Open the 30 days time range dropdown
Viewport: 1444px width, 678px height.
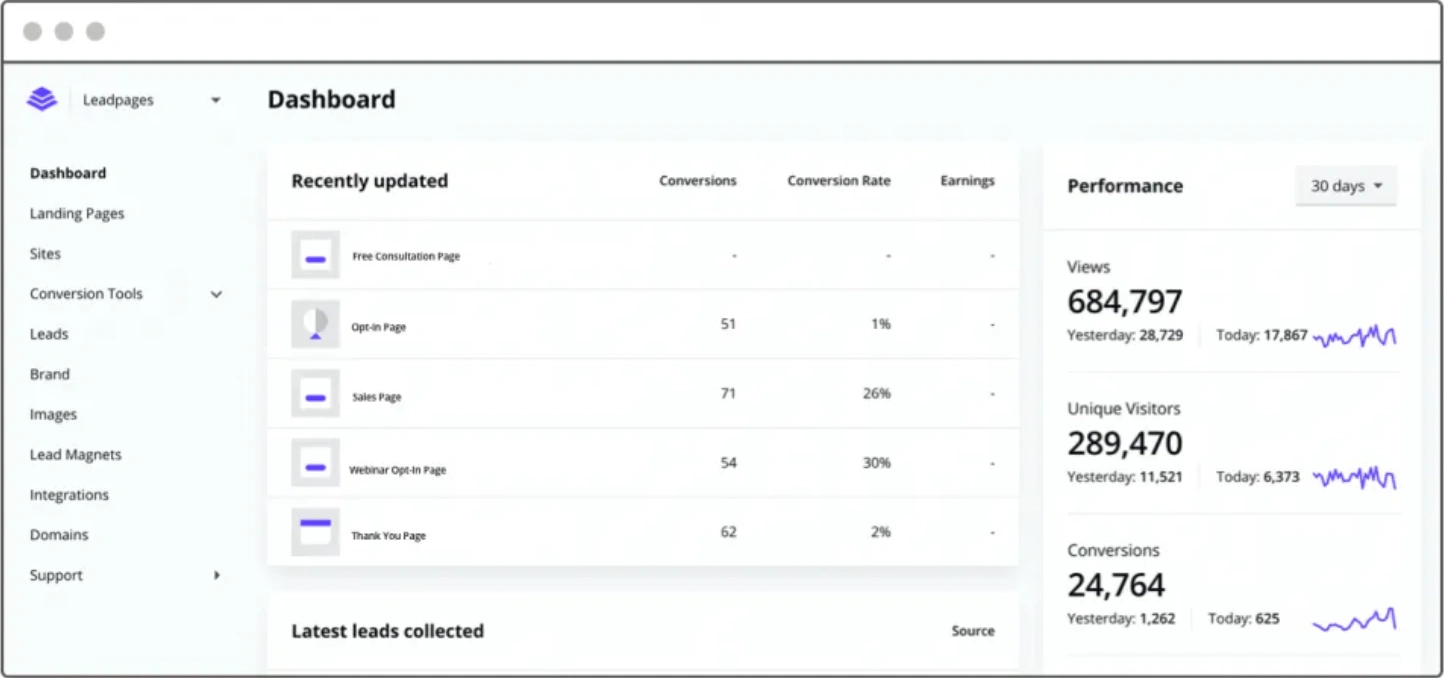pyautogui.click(x=1345, y=185)
